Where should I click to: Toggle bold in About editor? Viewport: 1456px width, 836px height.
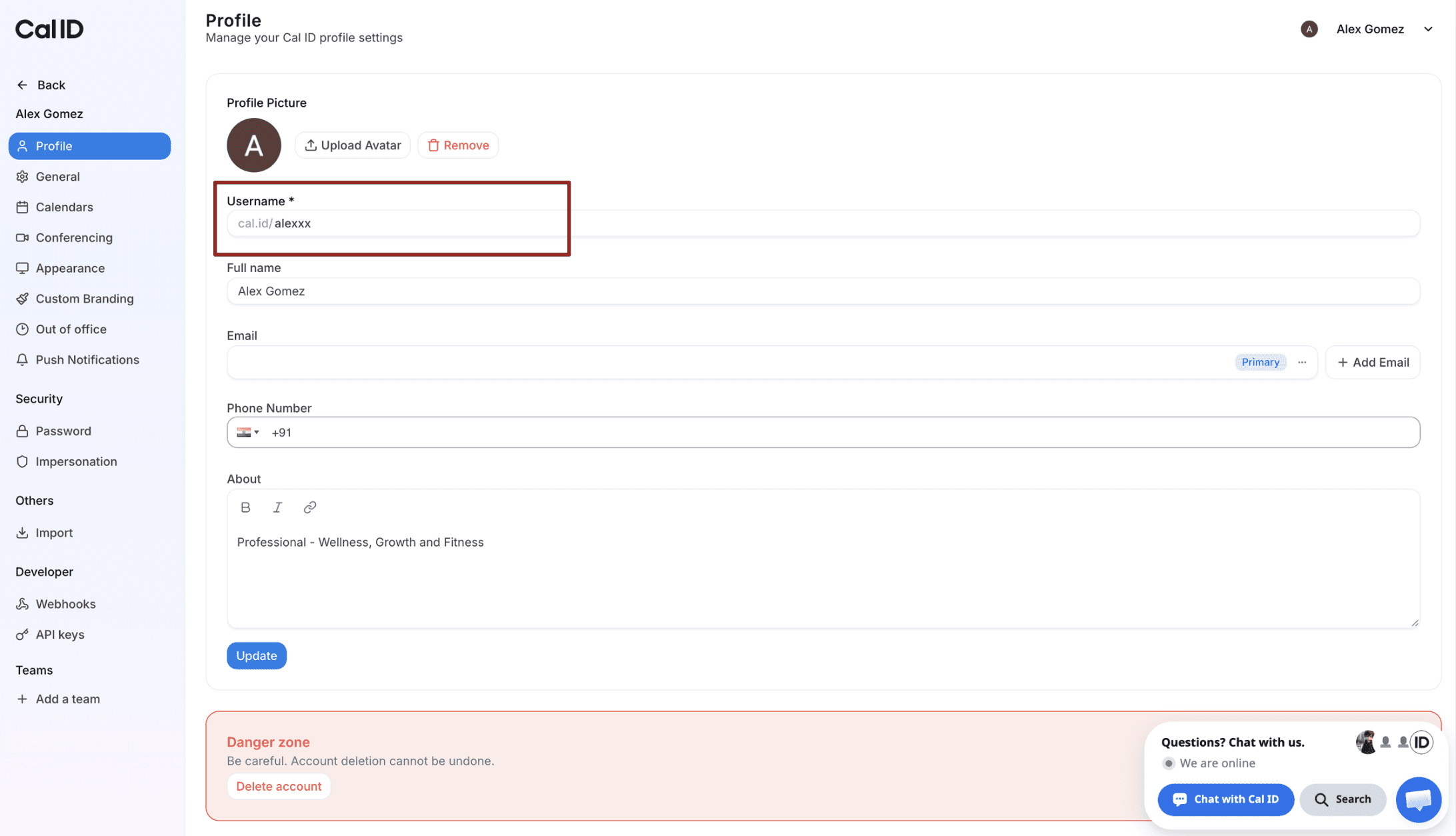[245, 507]
